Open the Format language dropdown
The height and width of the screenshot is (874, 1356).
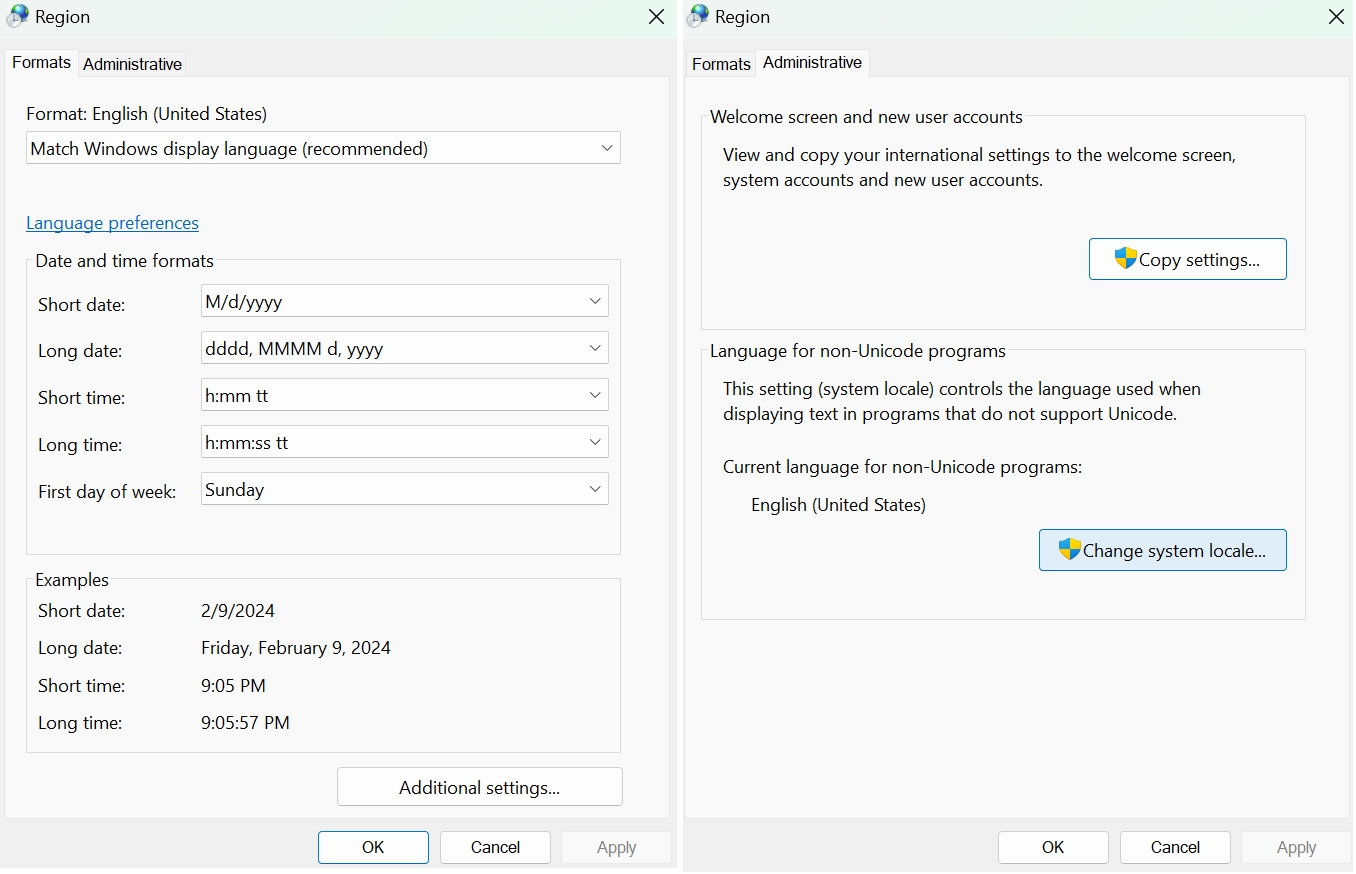323,148
